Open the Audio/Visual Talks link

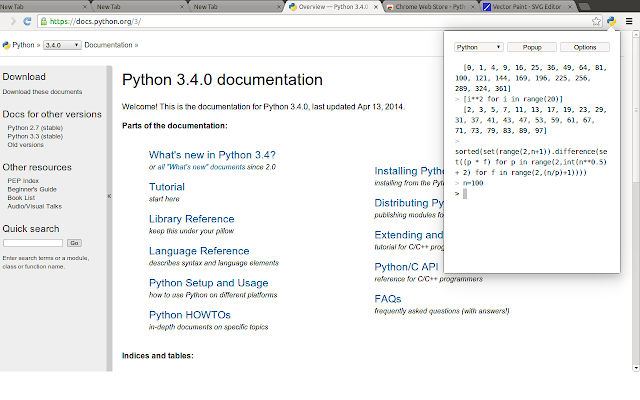(35, 207)
